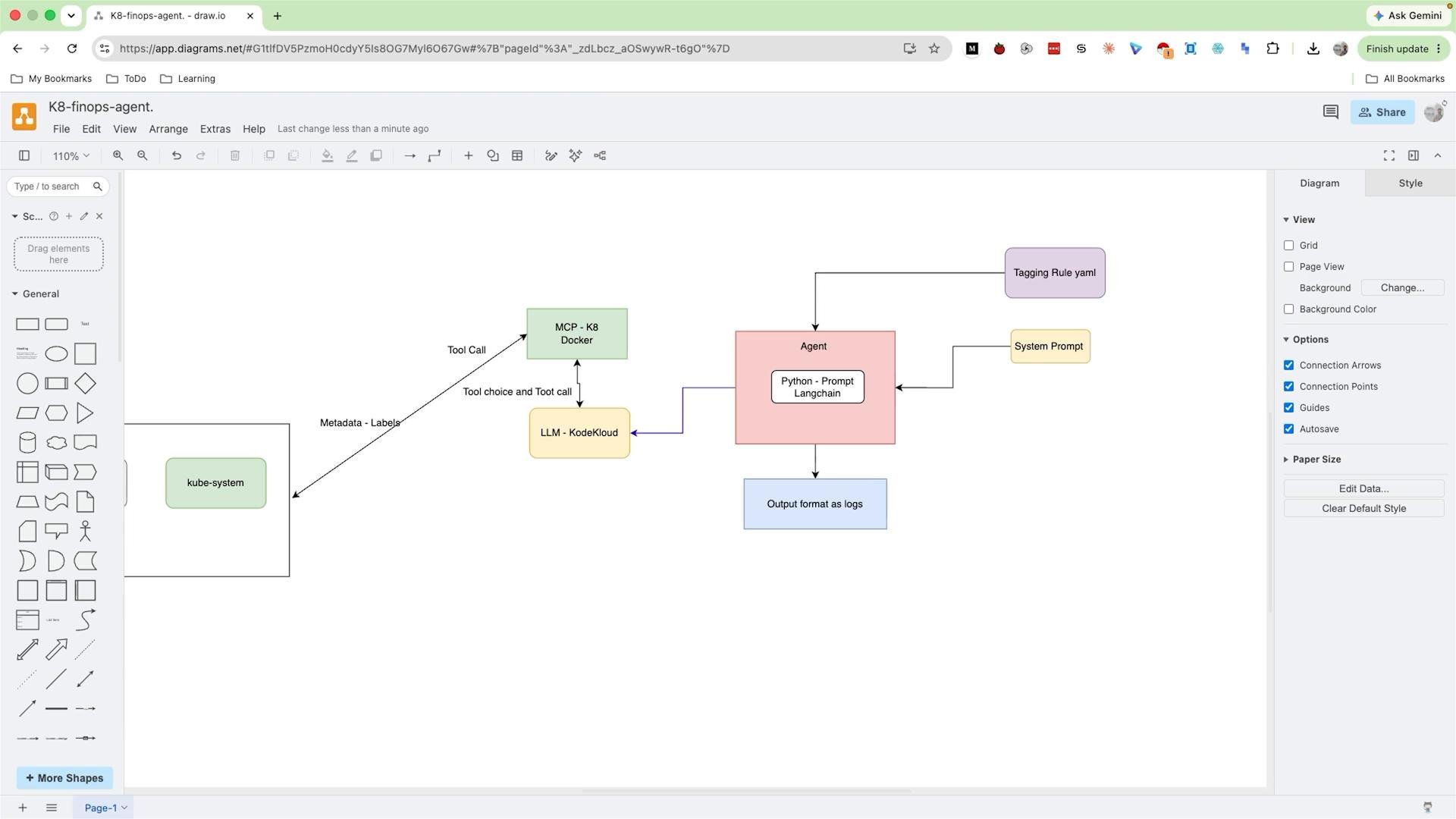Click the Background Change button
Viewport: 1456px width, 819px height.
pos(1402,288)
